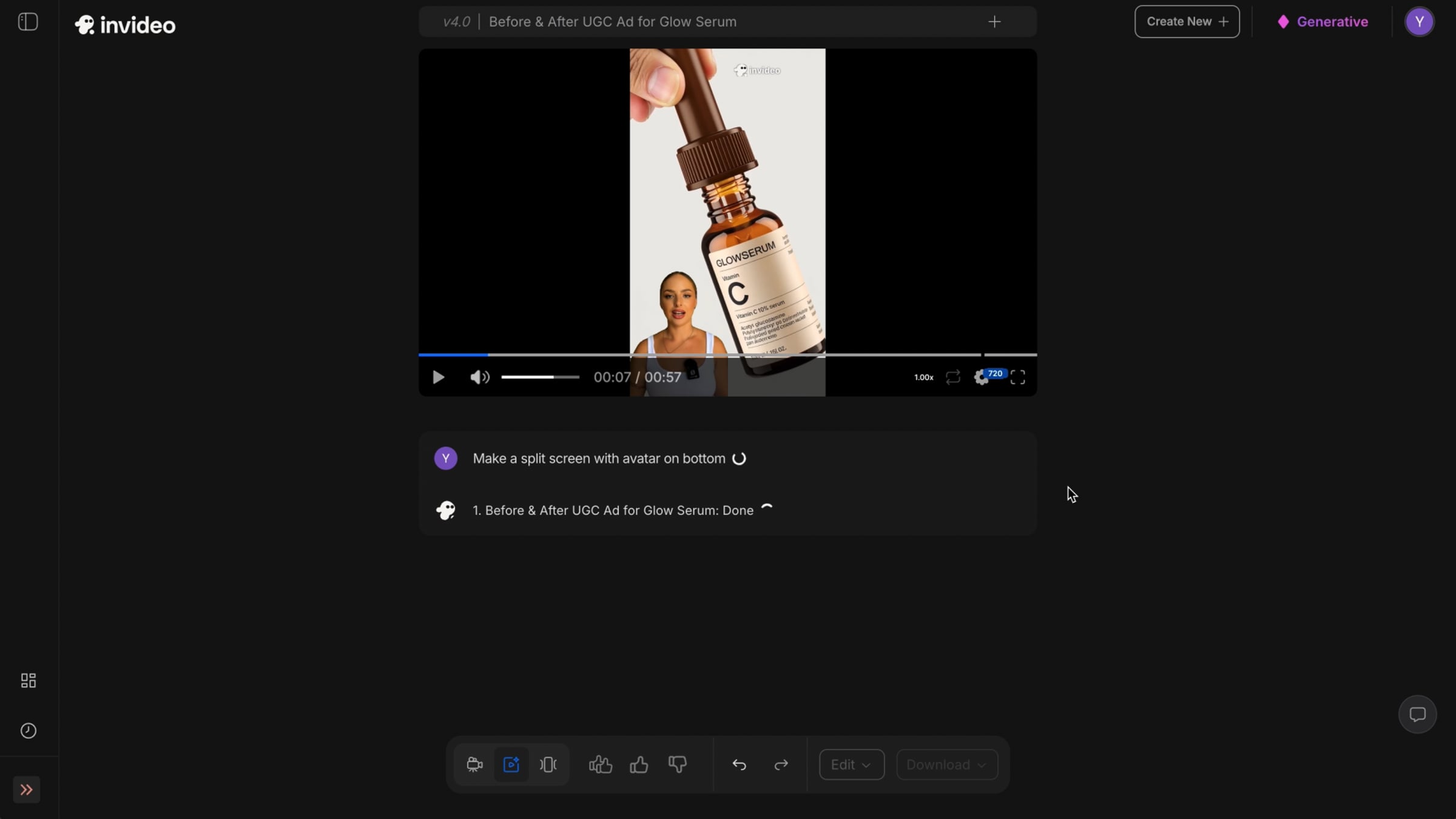Select the highlighted AI video edit icon
The width and height of the screenshot is (1456, 819).
pos(511,765)
